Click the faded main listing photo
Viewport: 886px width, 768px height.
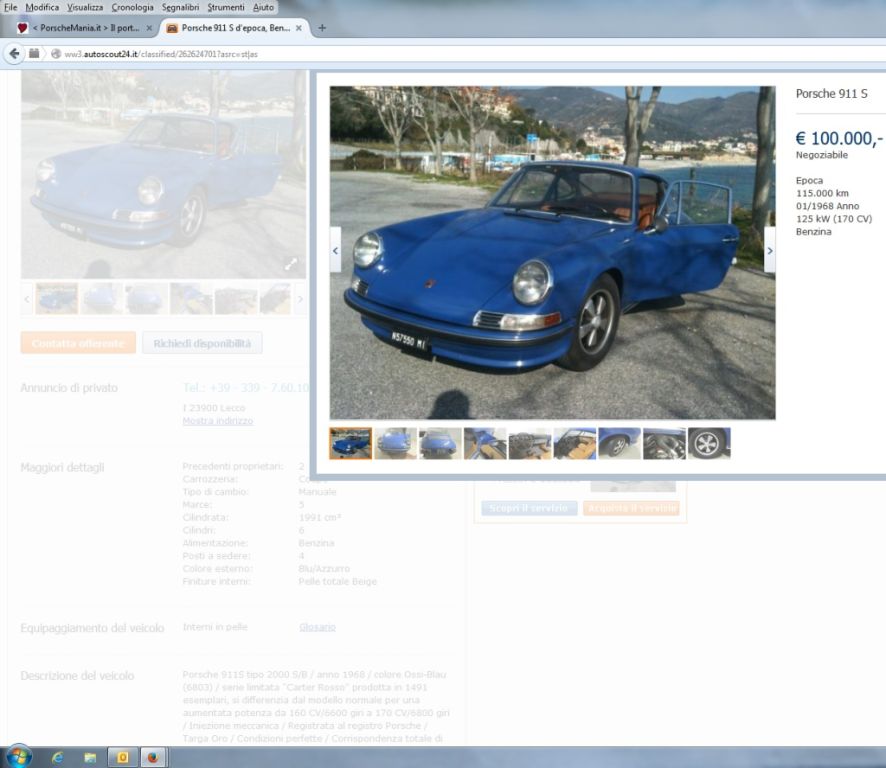(163, 175)
